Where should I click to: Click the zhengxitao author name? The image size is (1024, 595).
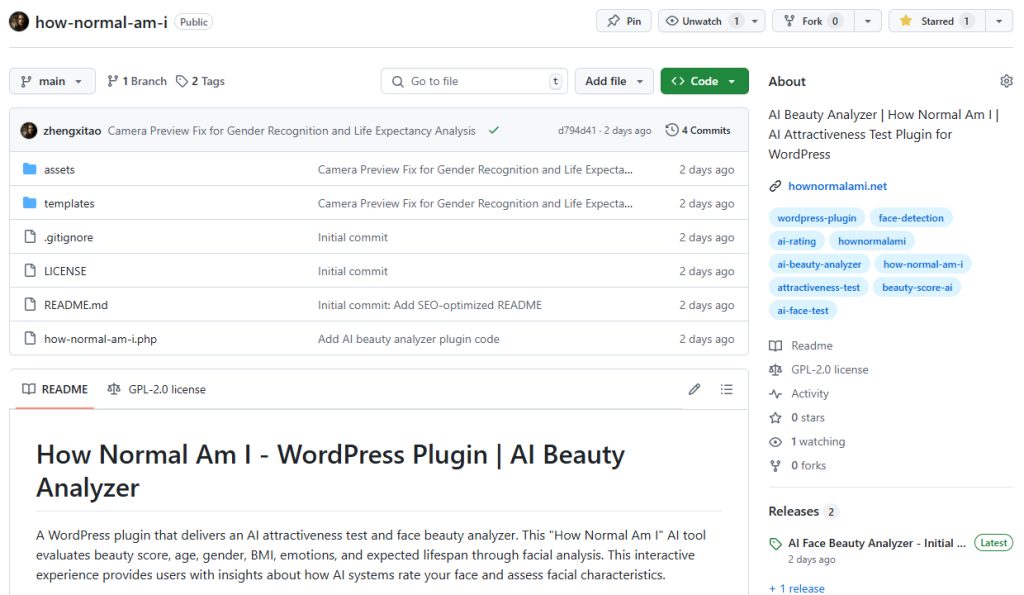pyautogui.click(x=72, y=131)
